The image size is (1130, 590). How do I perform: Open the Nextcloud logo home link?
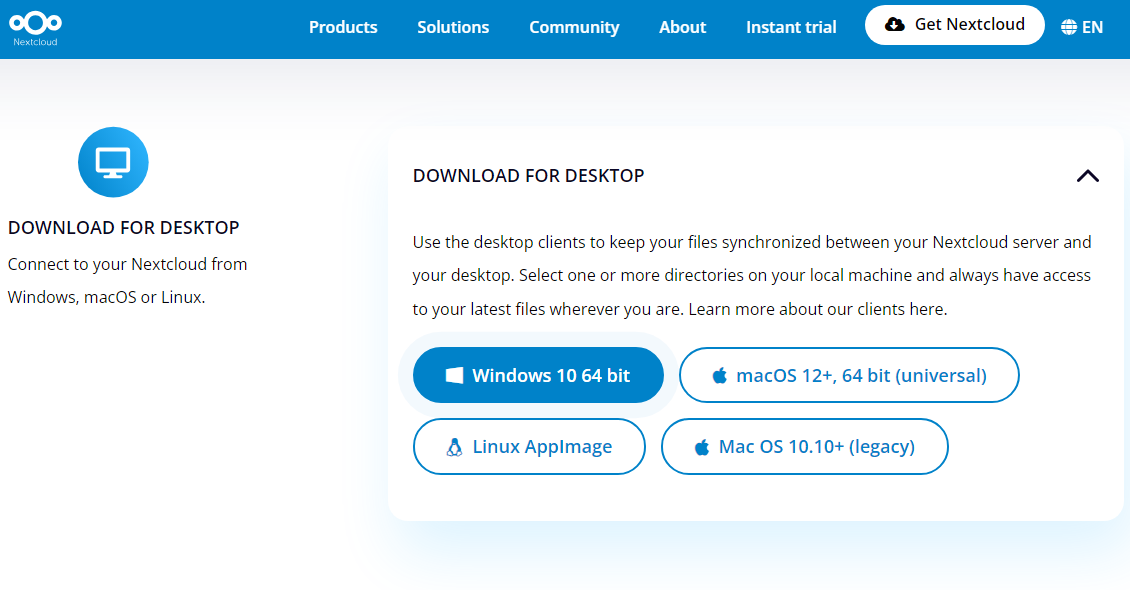coord(35,28)
